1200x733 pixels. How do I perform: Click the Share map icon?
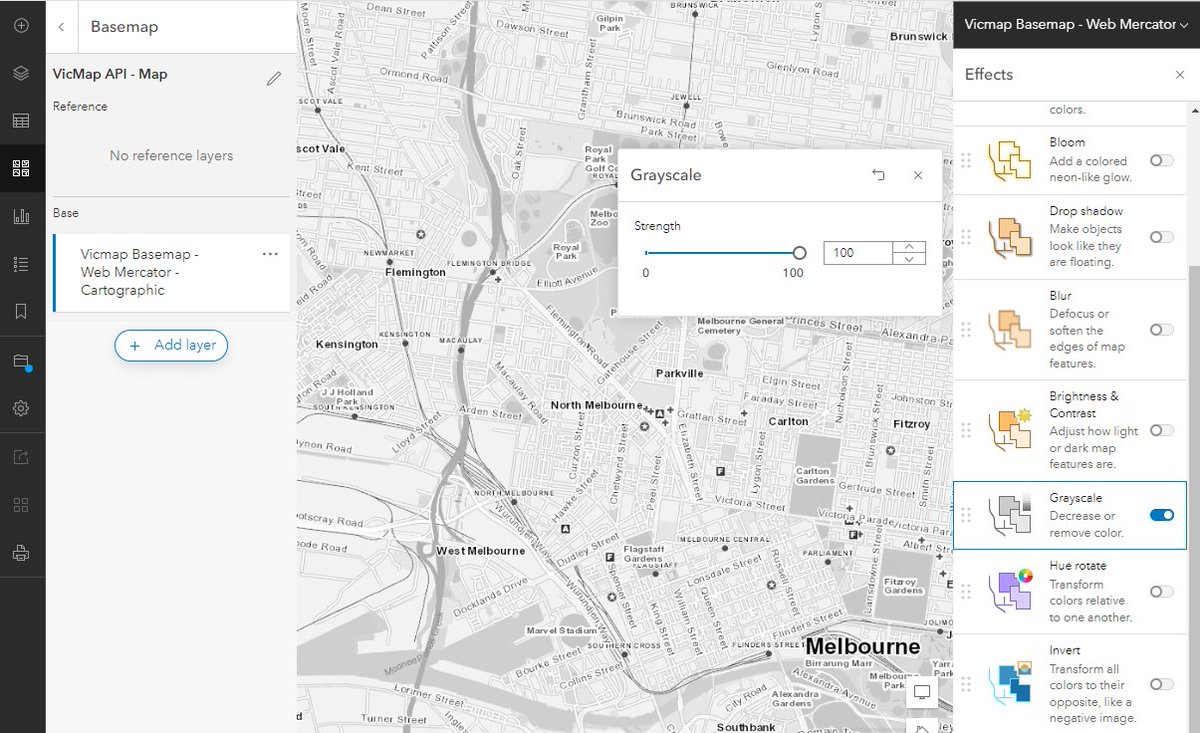(21, 457)
